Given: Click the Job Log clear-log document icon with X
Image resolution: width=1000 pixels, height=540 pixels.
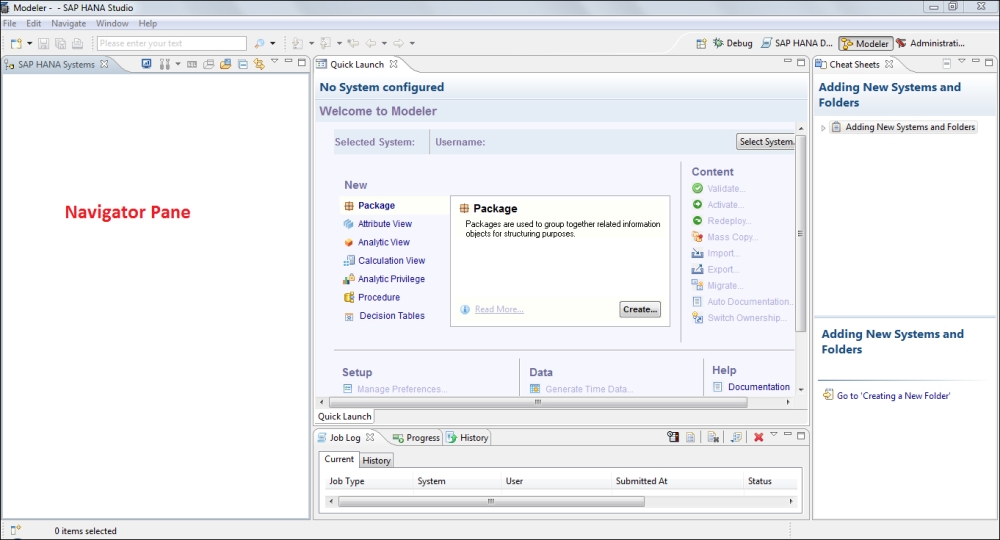Looking at the screenshot, I should click(713, 437).
